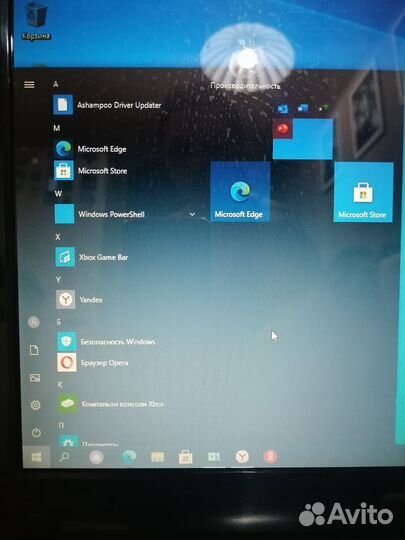Click the Windows Start button
Viewport: 405px width, 540px height.
(x=37, y=457)
